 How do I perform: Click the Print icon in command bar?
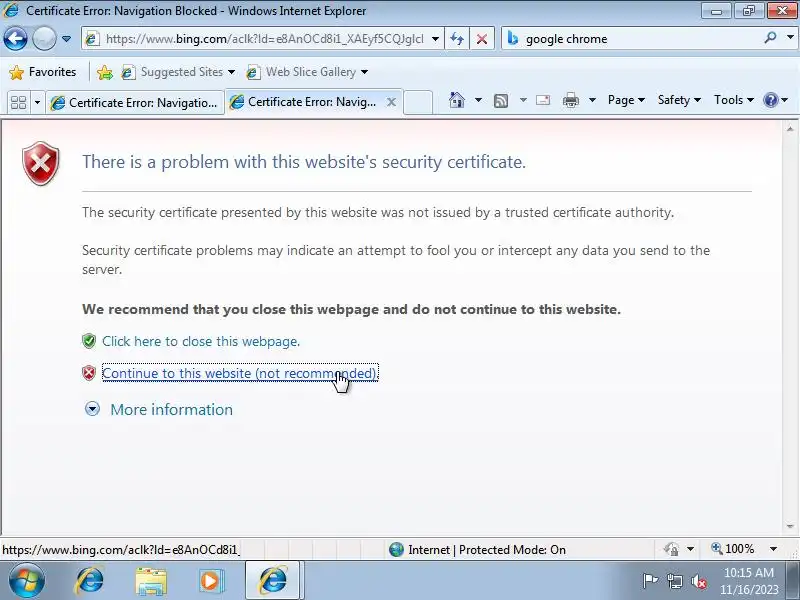(570, 101)
